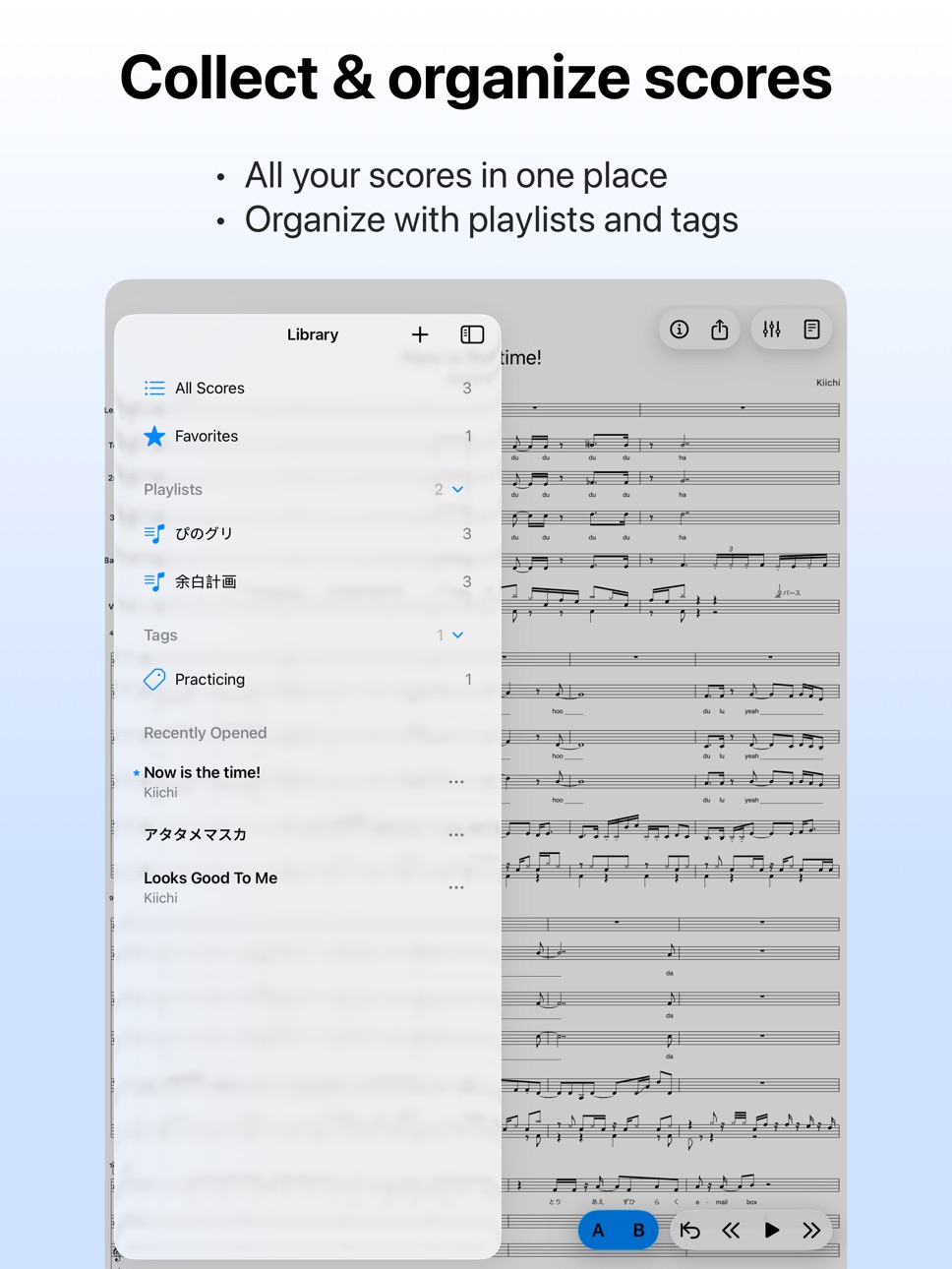The image size is (952, 1269).
Task: Click the Library panel title
Action: (313, 334)
